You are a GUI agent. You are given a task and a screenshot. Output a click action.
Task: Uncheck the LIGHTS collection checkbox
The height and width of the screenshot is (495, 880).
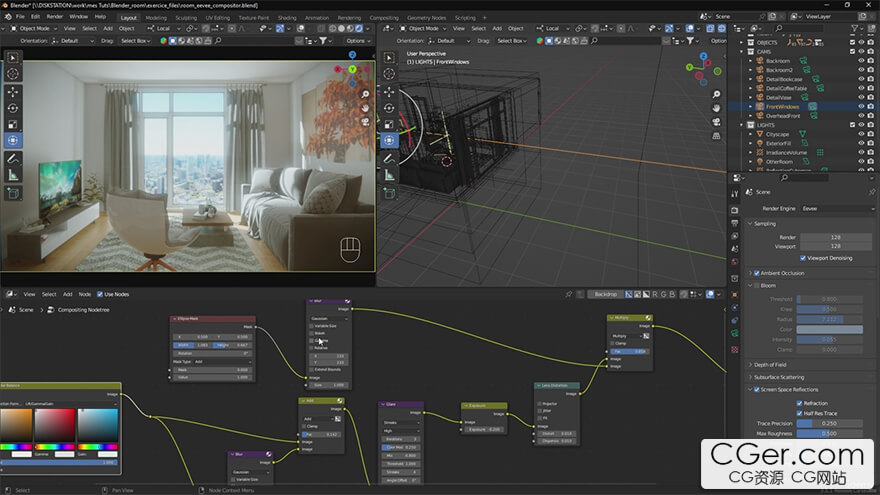coord(852,125)
